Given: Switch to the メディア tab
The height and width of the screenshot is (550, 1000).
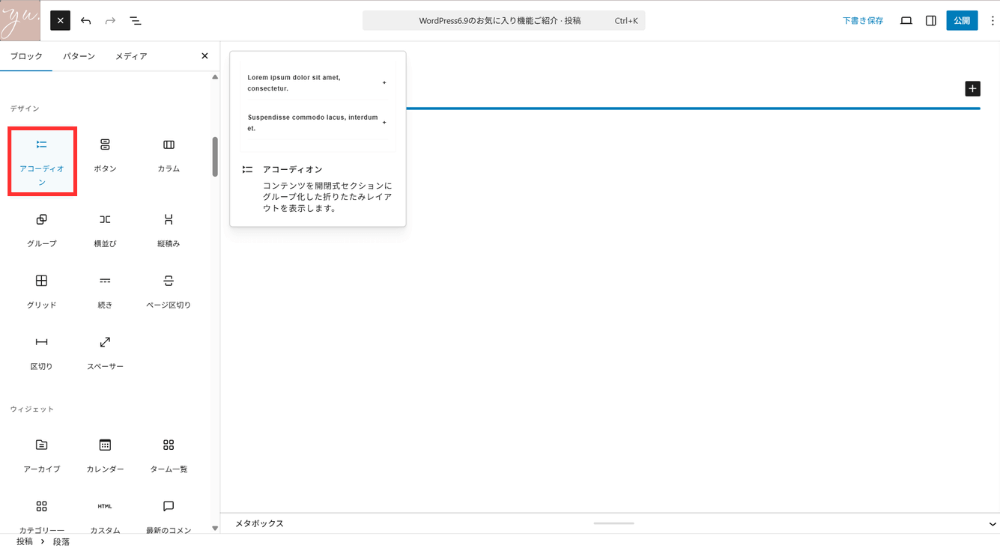Looking at the screenshot, I should pos(131,56).
